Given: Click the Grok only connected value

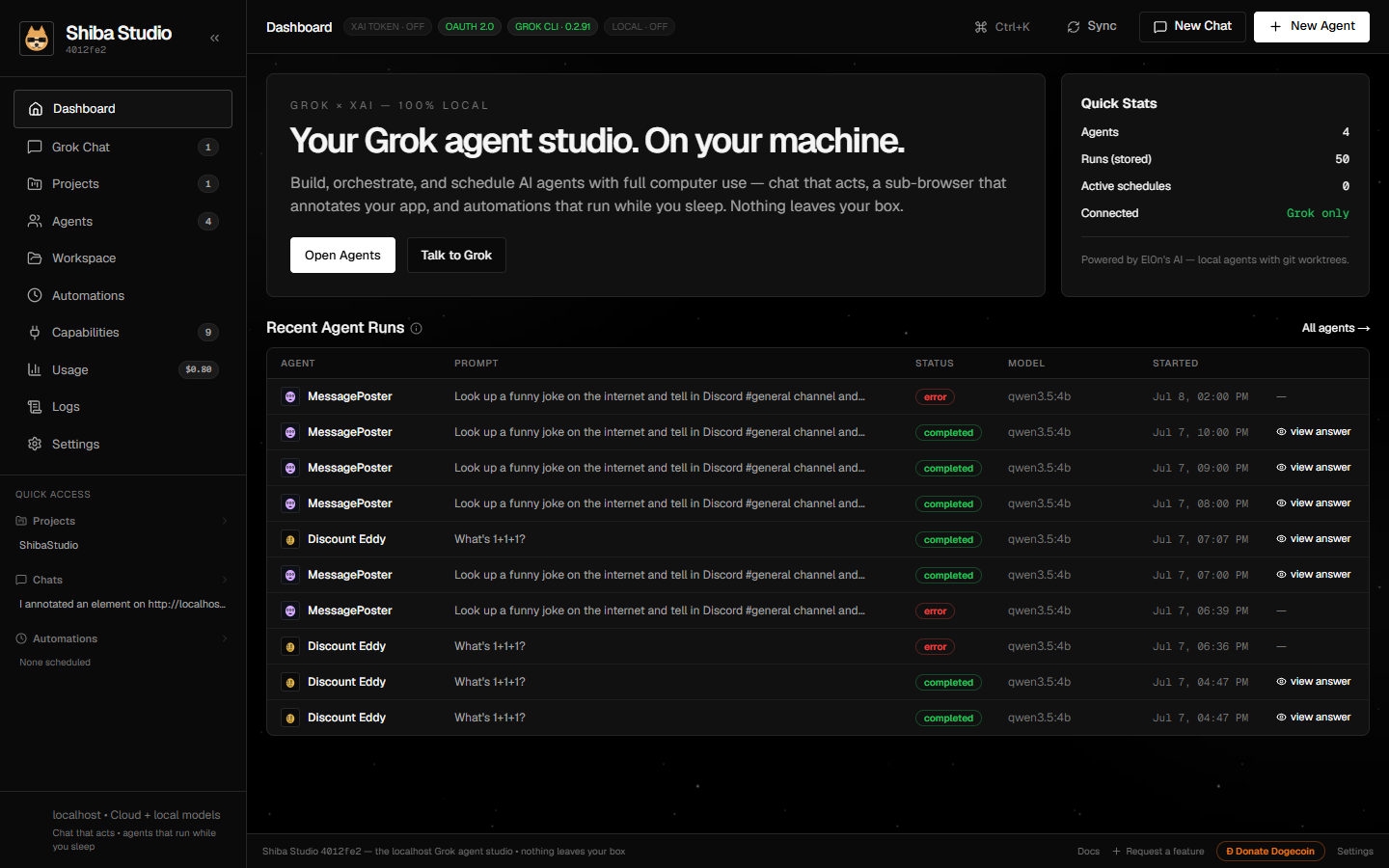Looking at the screenshot, I should point(1318,213).
